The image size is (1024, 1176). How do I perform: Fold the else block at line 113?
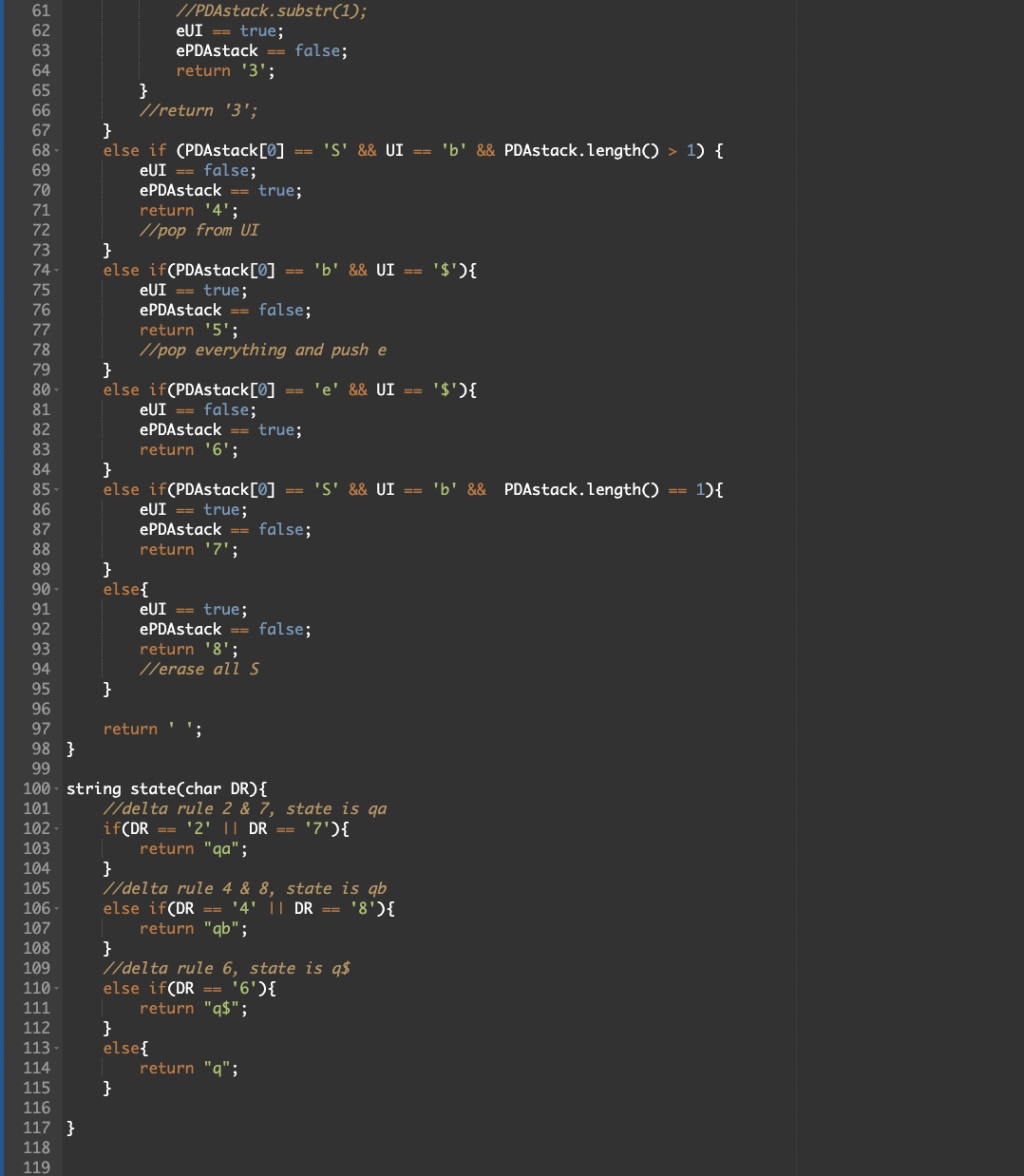(x=57, y=1049)
